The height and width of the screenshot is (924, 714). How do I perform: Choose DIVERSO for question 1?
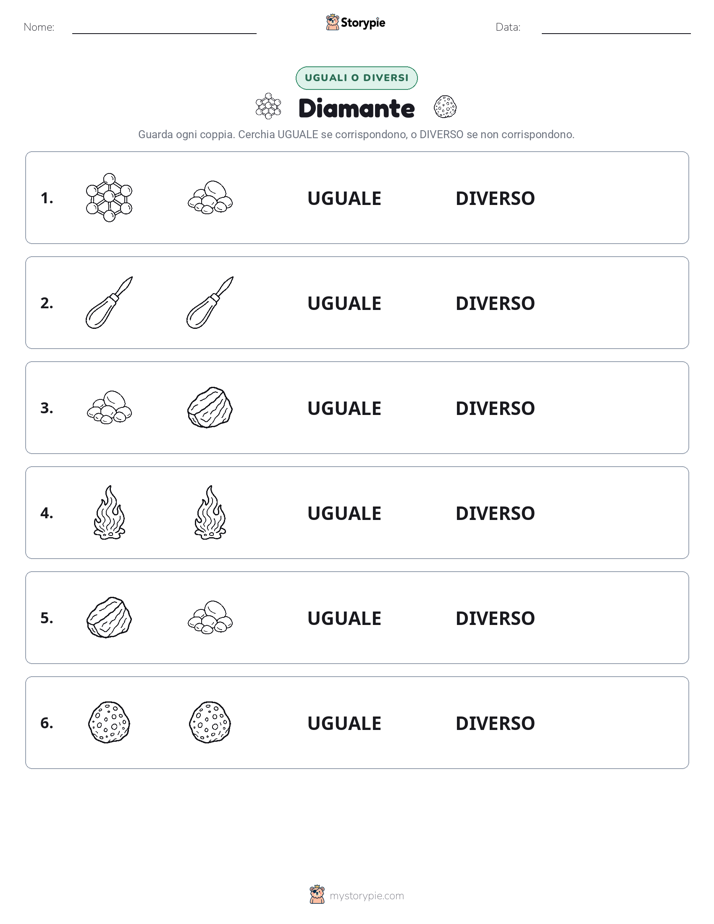495,199
